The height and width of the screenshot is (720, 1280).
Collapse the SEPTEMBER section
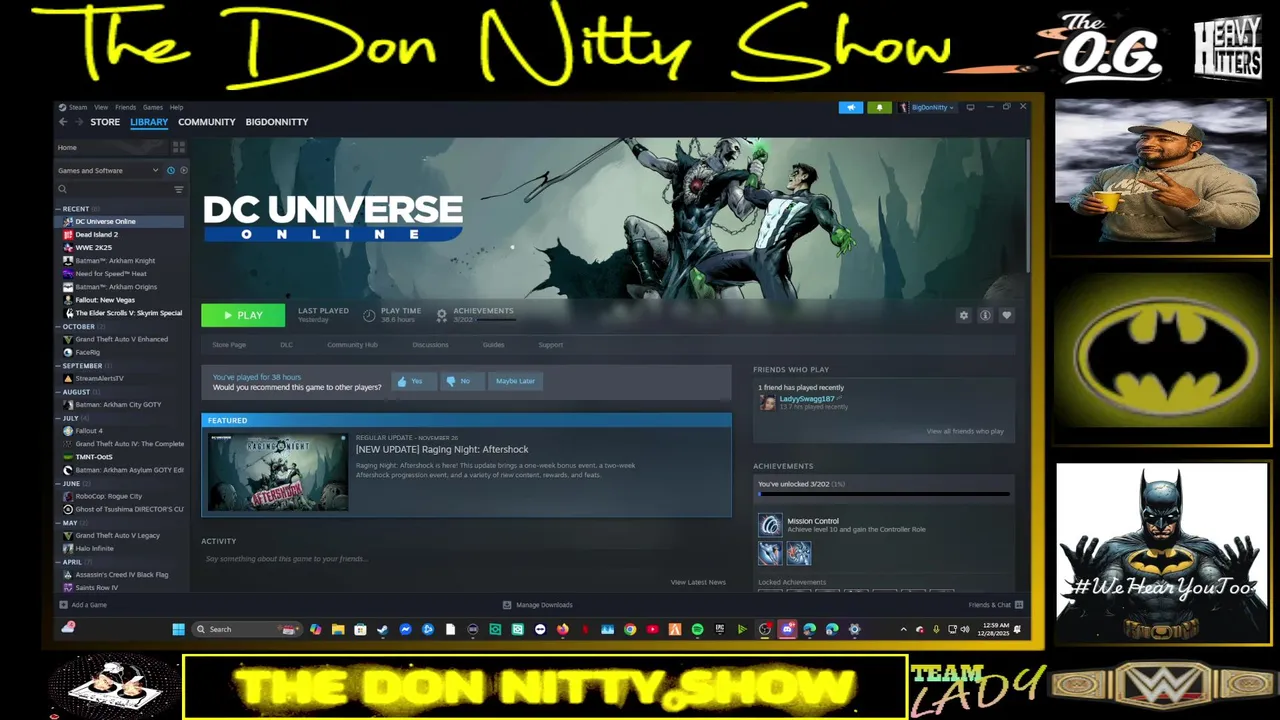58,366
